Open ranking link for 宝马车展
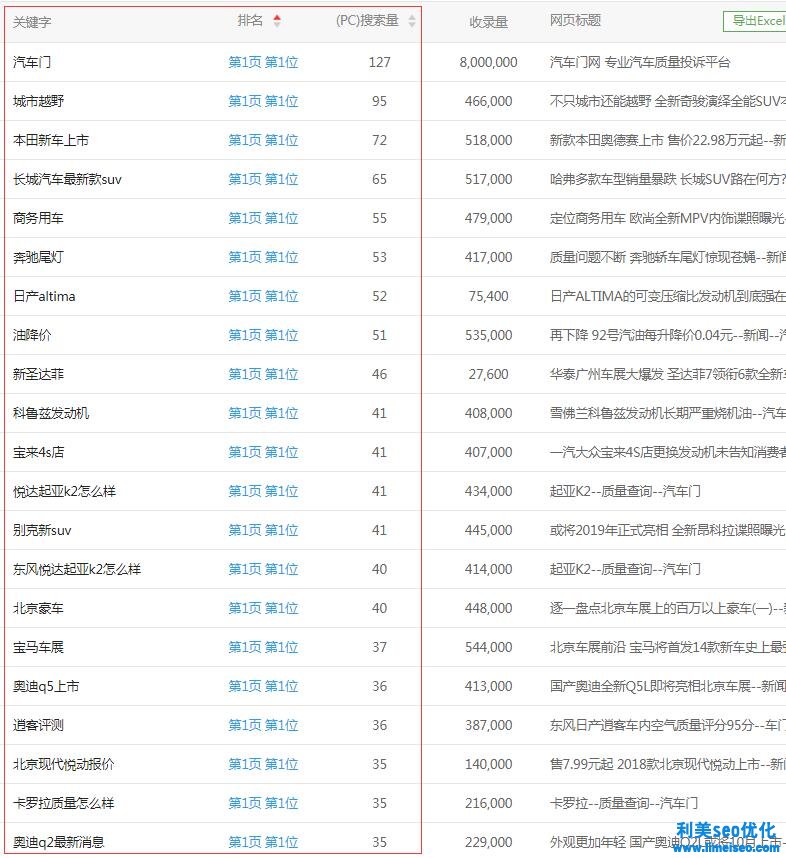This screenshot has height=858, width=786. [x=263, y=647]
